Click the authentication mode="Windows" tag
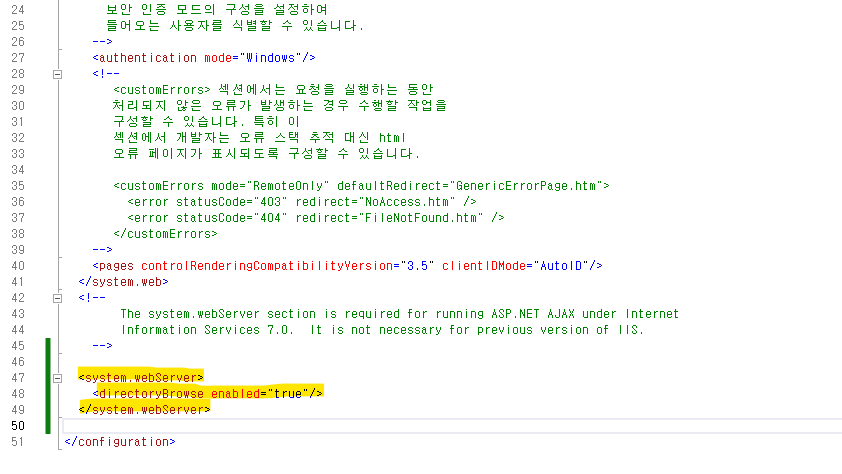The image size is (842, 474). coord(204,58)
